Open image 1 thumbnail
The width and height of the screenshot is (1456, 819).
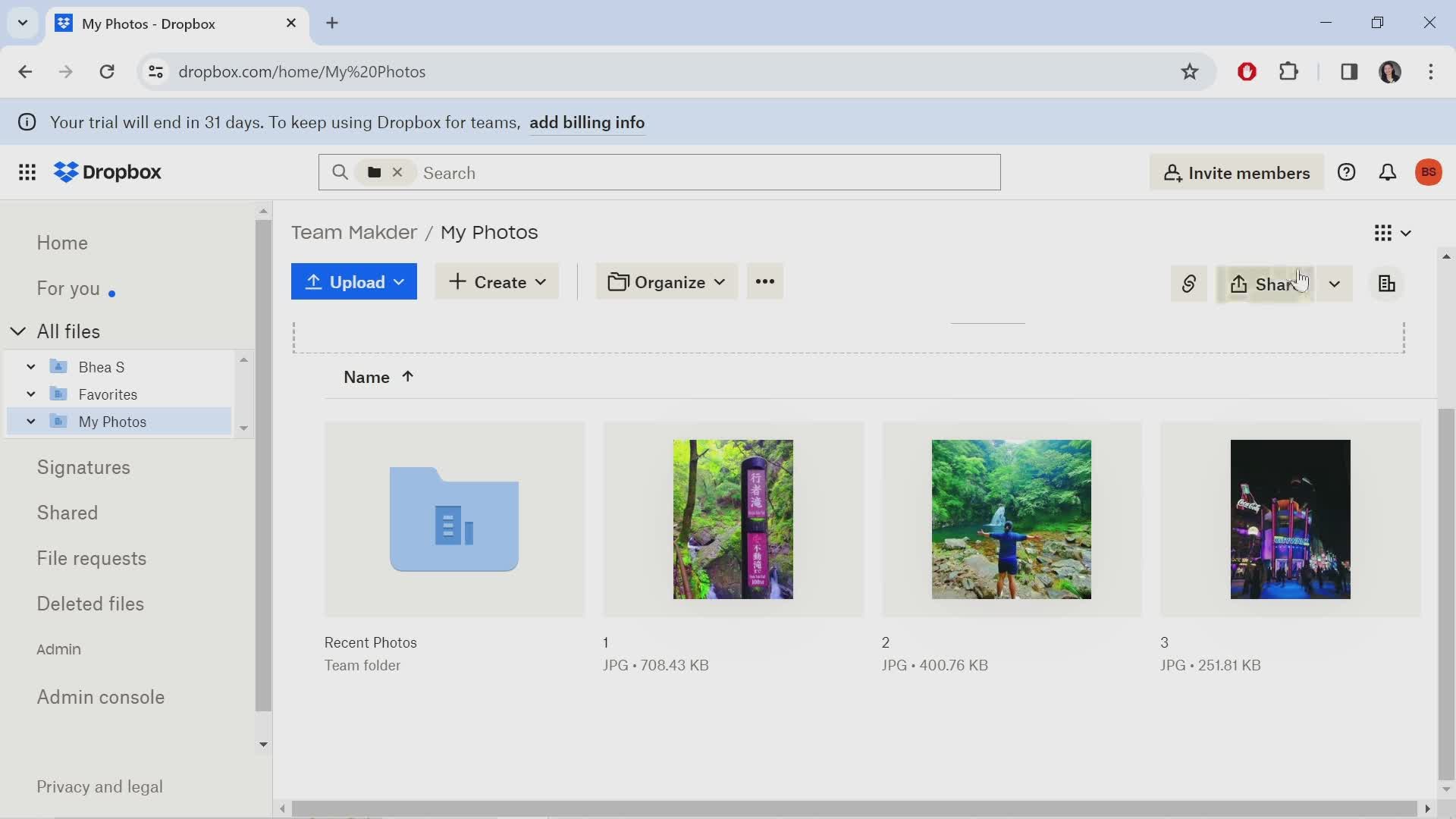pyautogui.click(x=733, y=519)
